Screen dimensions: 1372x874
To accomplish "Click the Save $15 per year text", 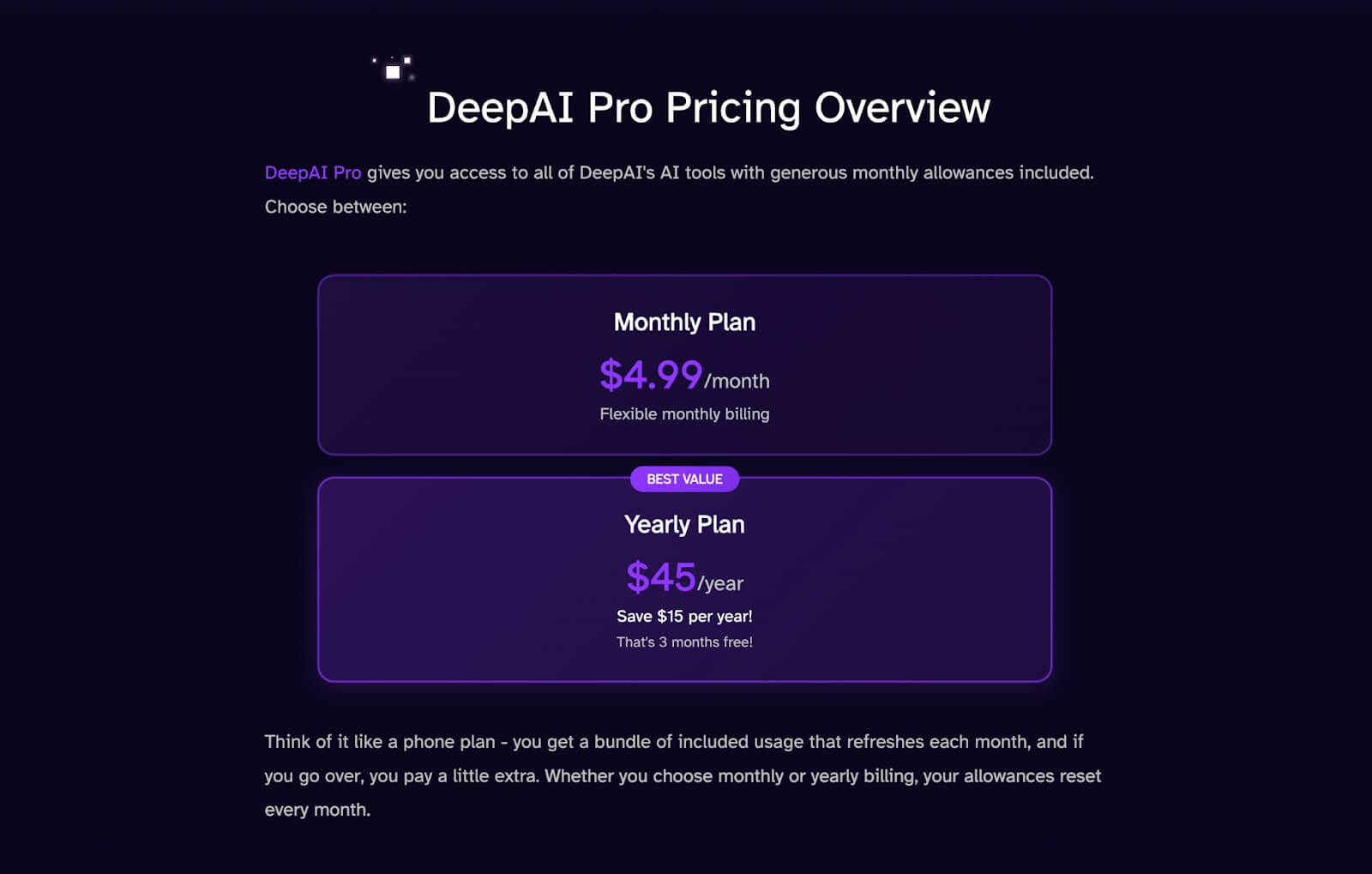I will coord(684,617).
